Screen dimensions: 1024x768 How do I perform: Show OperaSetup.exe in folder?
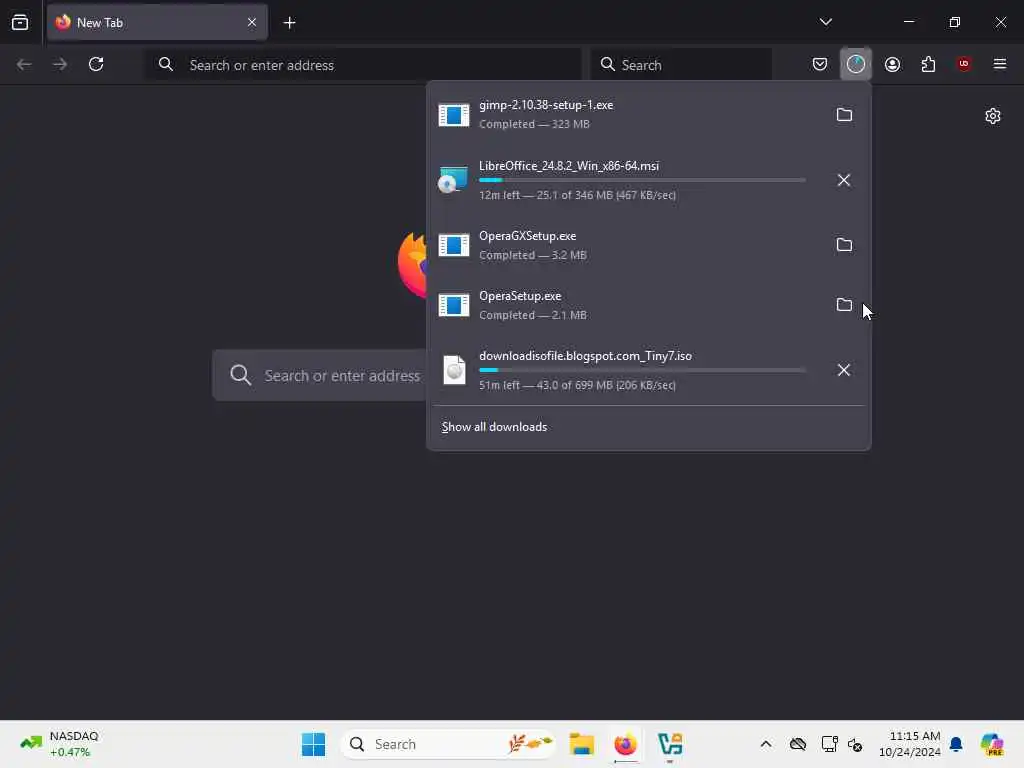click(844, 305)
